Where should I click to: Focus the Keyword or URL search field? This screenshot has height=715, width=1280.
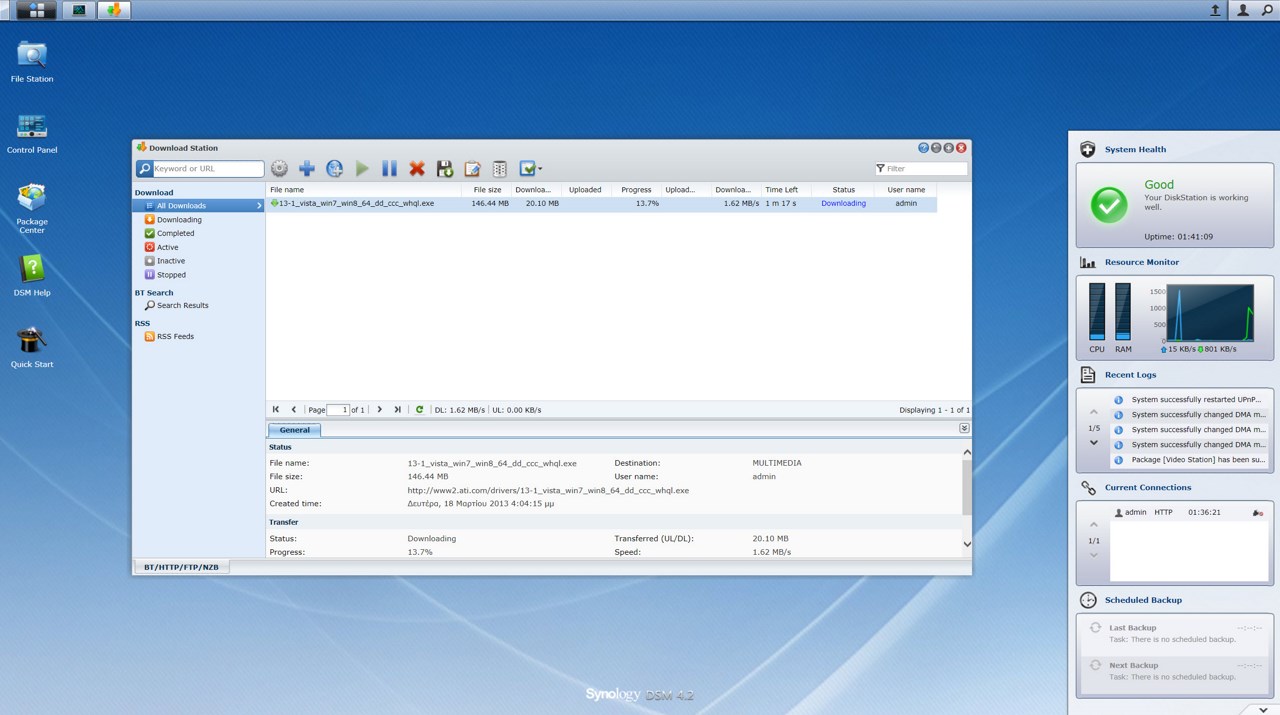click(x=208, y=169)
